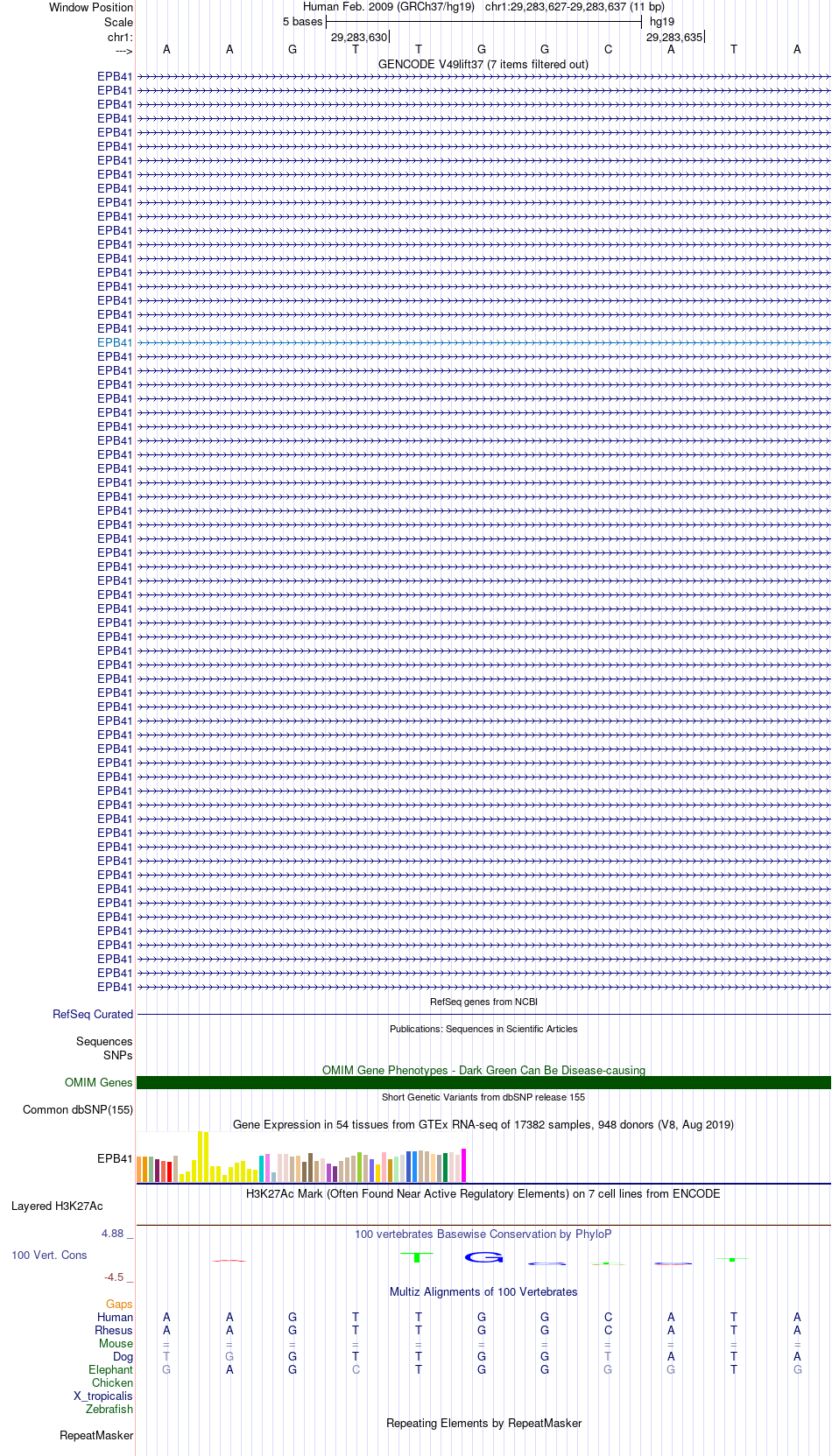The width and height of the screenshot is (832, 1456).
Task: Open OMIM Gene Phenotypes track title
Action: point(483,1070)
